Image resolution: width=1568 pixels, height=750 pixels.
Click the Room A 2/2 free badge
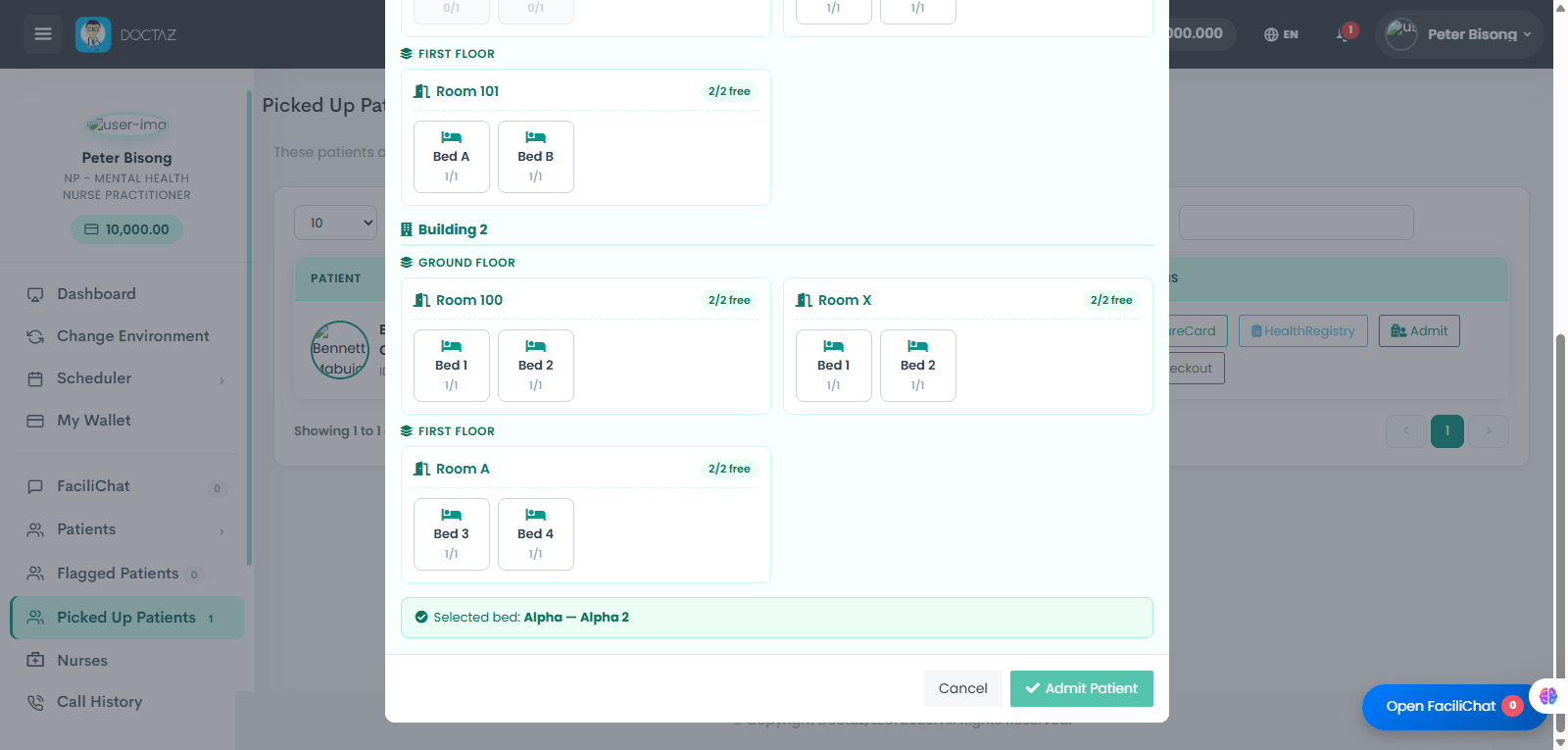729,469
